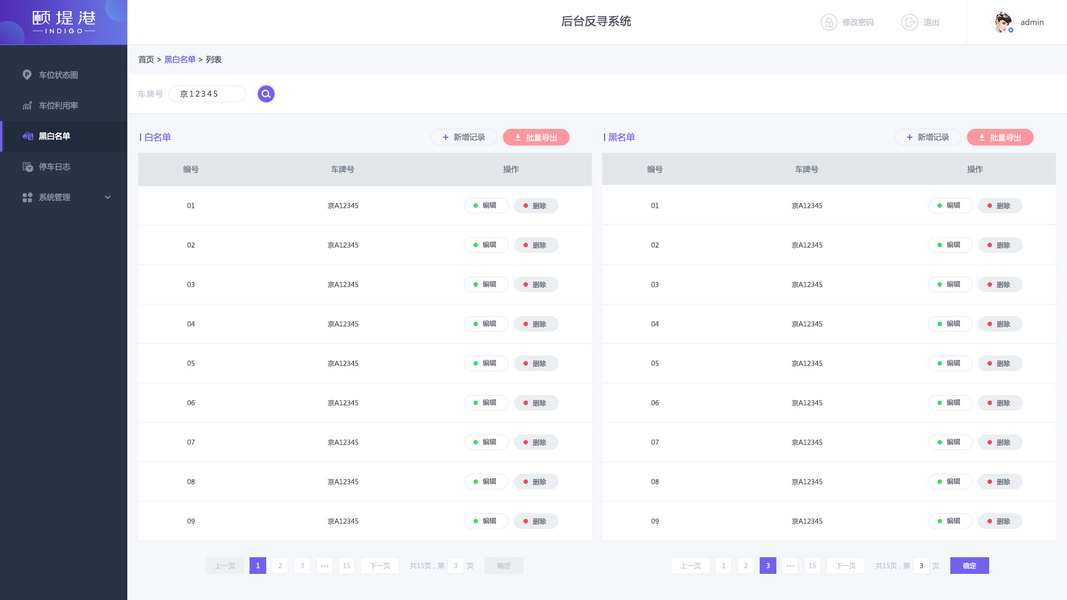Delete row 07 in 白名单
The width and height of the screenshot is (1067, 600).
[536, 442]
